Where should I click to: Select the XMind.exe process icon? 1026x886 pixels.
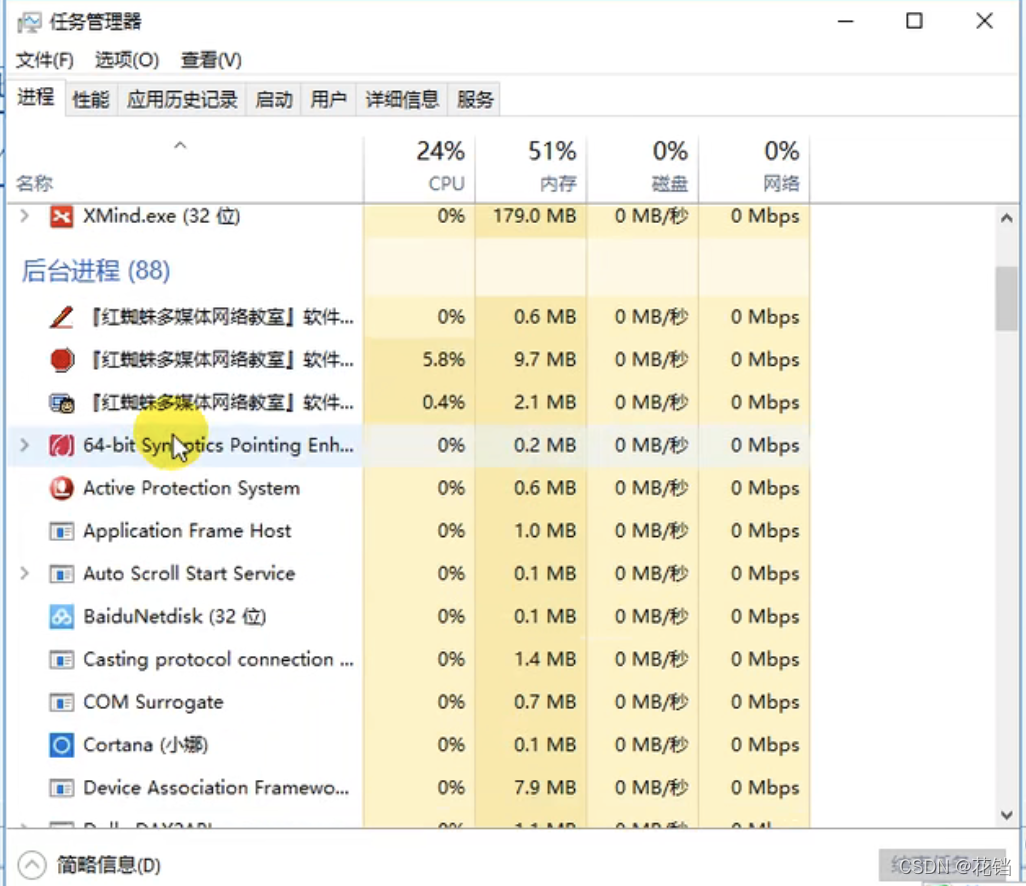pyautogui.click(x=60, y=216)
